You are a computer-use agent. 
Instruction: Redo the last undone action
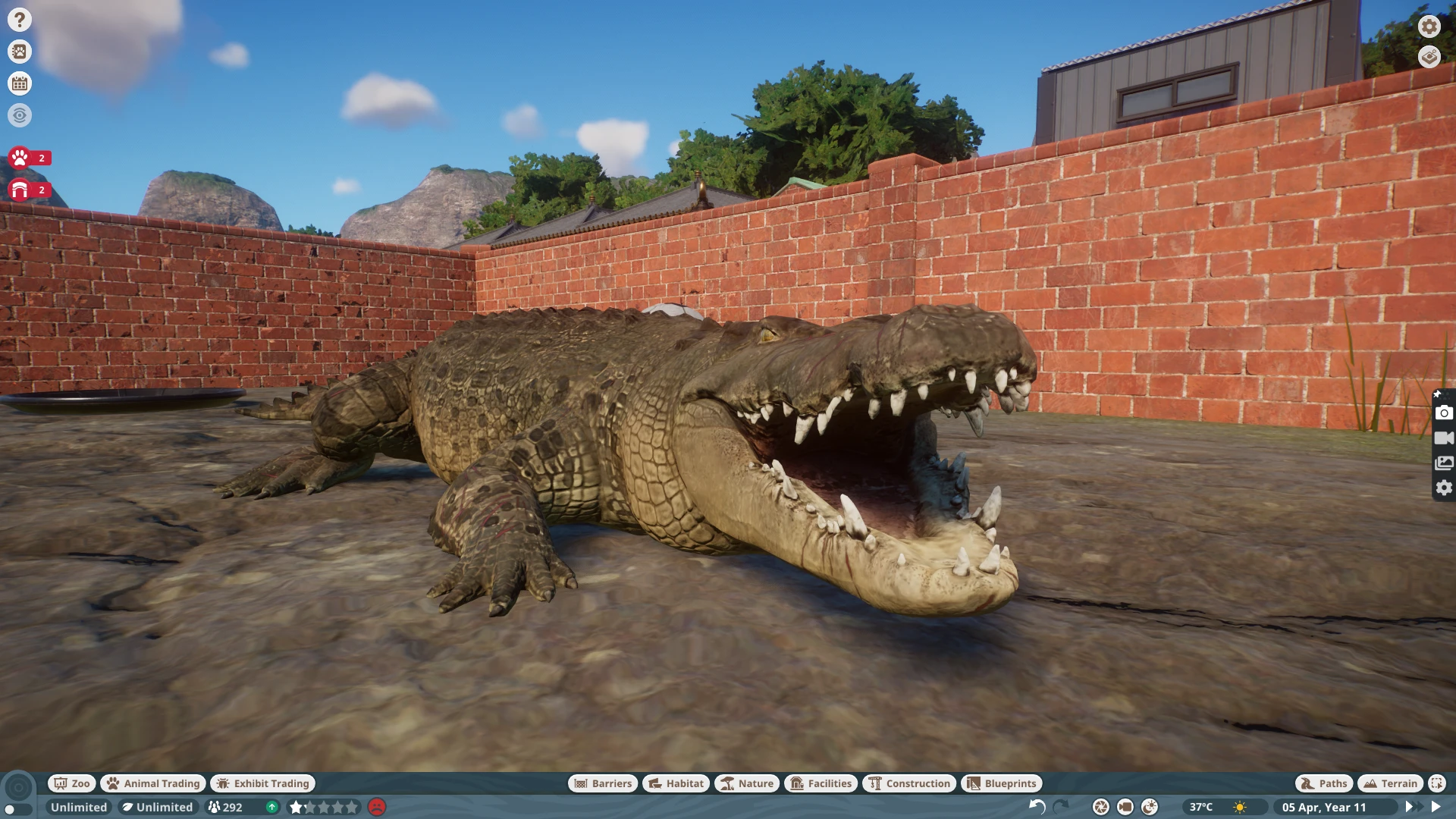click(x=1061, y=807)
